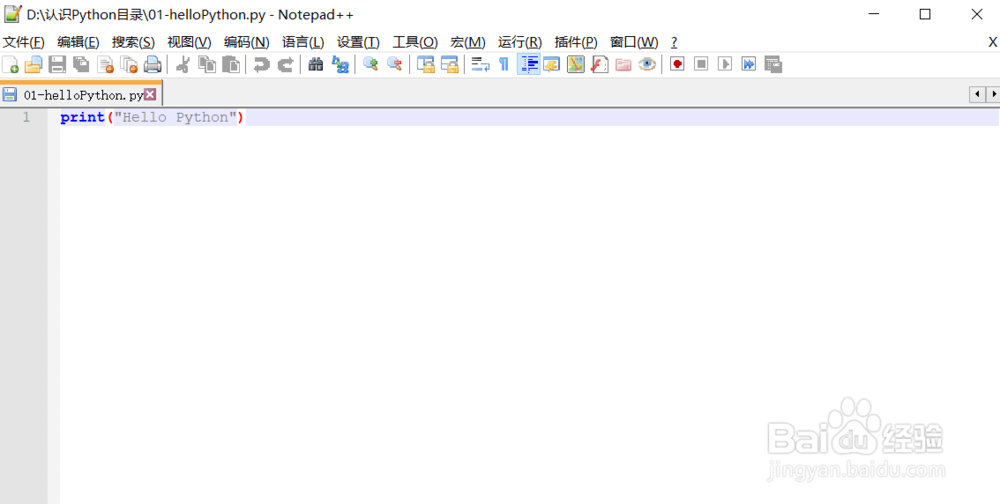Open user defined language dialog icon

click(x=552, y=64)
